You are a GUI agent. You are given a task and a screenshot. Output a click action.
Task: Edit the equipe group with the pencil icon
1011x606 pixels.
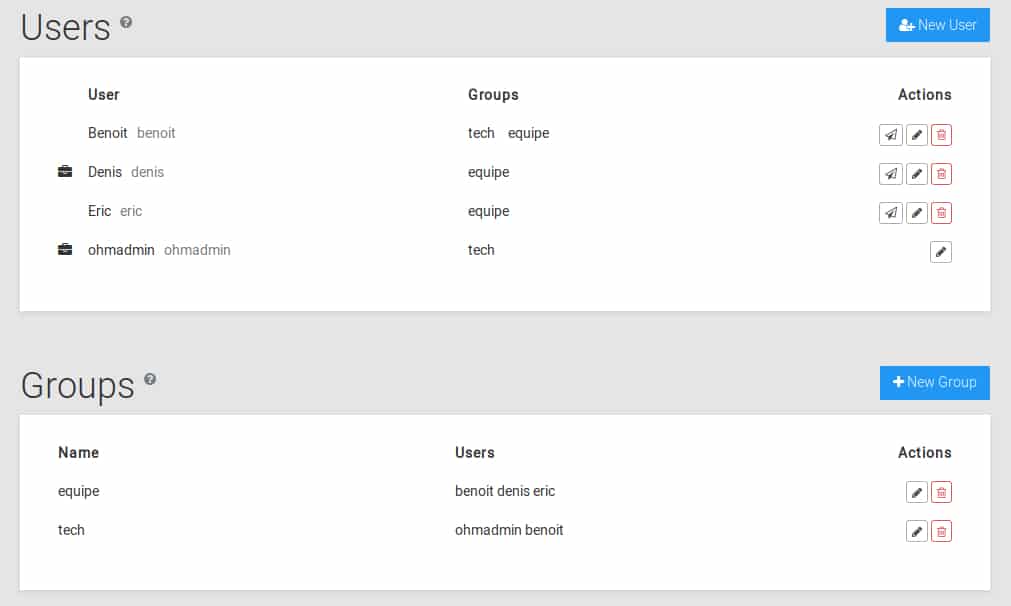[x=916, y=493]
